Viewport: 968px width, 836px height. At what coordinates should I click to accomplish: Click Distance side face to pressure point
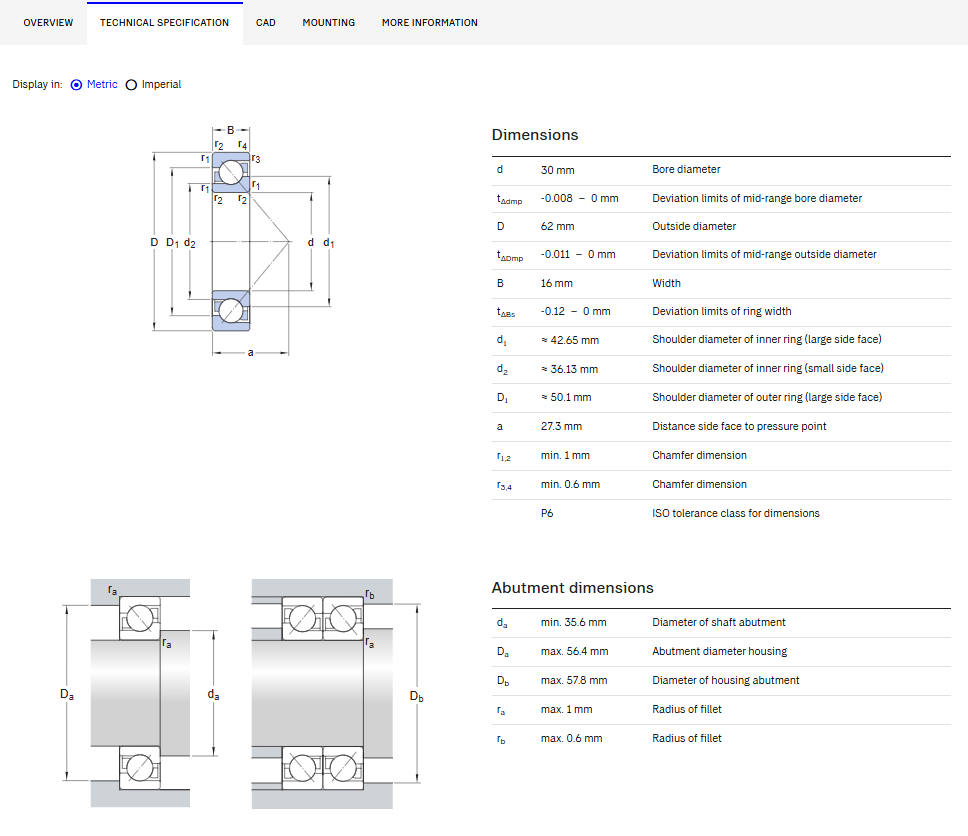click(x=739, y=427)
